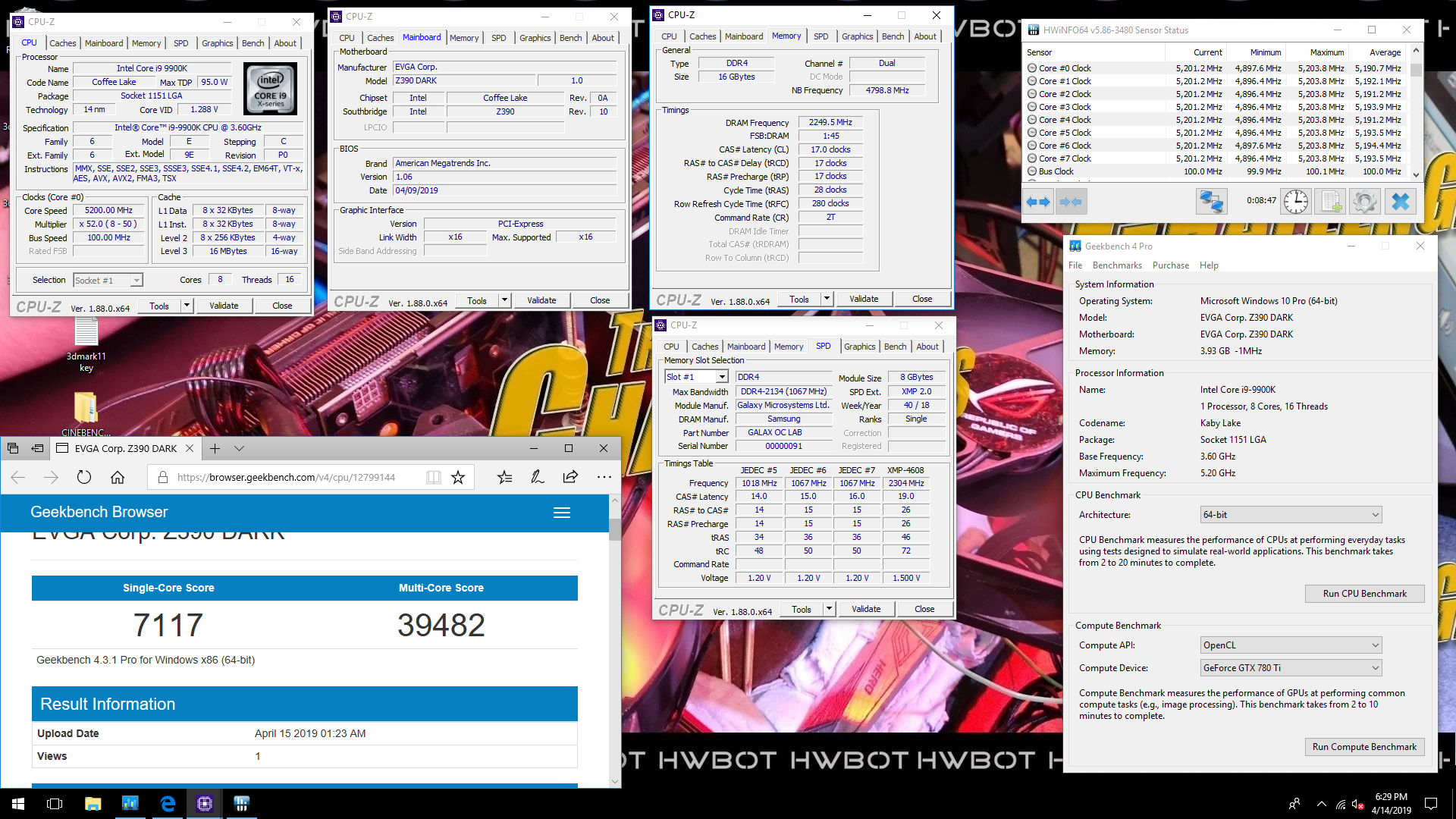Open Geekbench File menu
The image size is (1456, 819).
coord(1075,265)
